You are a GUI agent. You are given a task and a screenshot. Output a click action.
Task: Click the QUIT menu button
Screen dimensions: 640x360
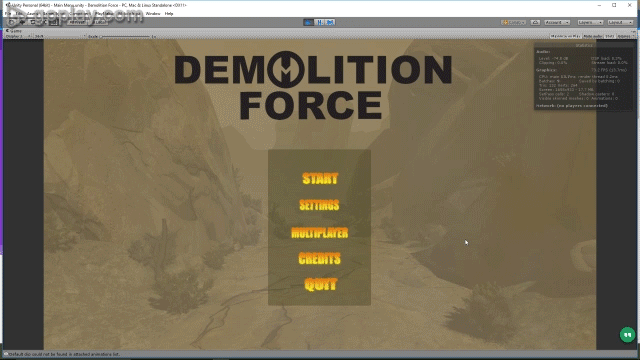point(320,284)
